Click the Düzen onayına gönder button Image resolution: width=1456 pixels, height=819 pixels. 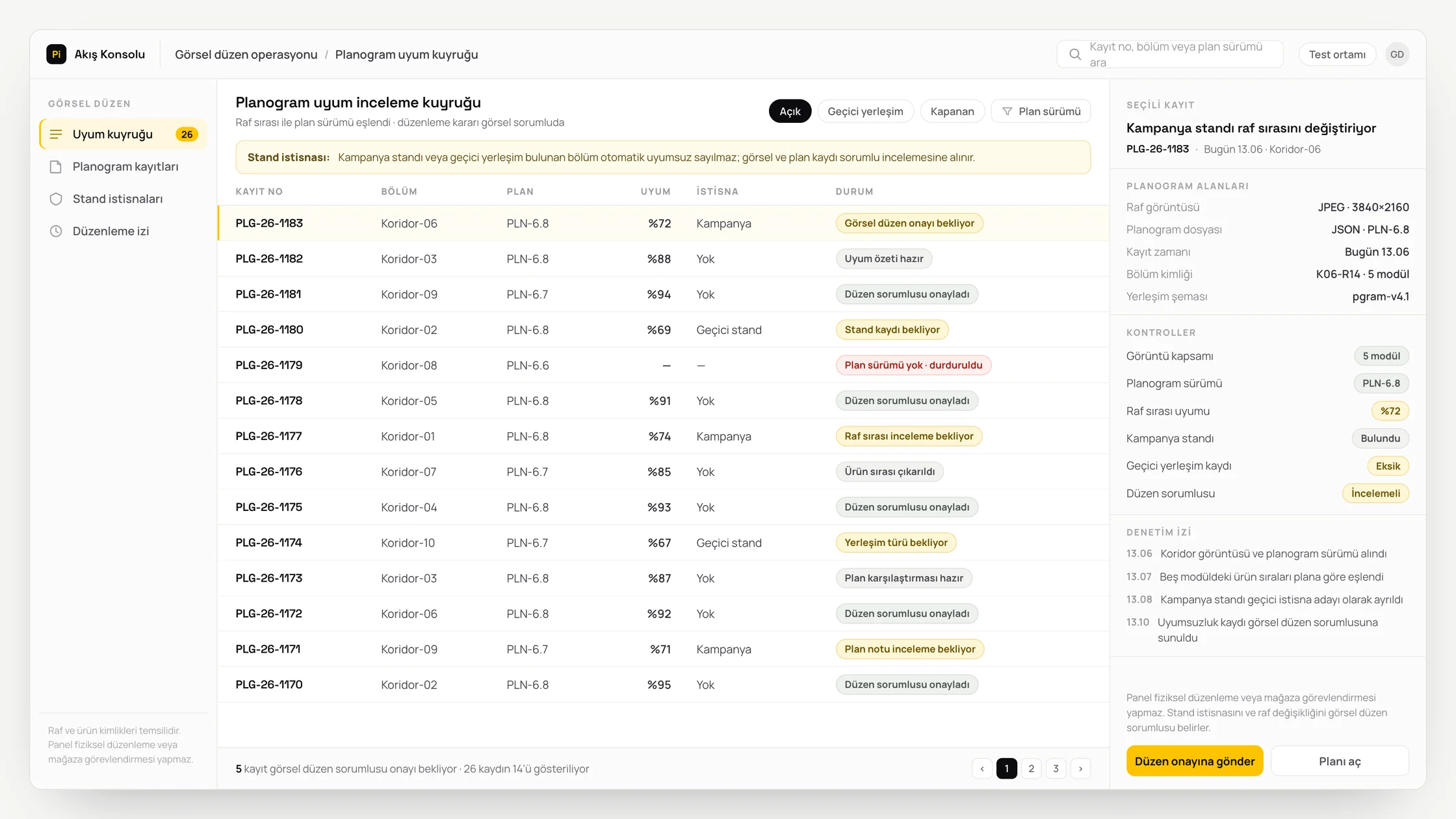tap(1195, 761)
